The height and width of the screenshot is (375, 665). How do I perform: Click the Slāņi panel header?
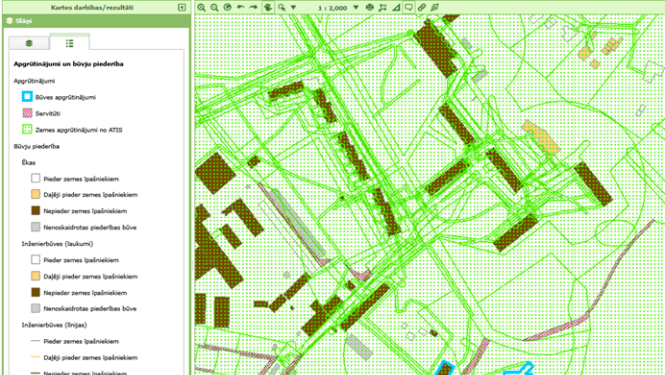click(x=96, y=21)
